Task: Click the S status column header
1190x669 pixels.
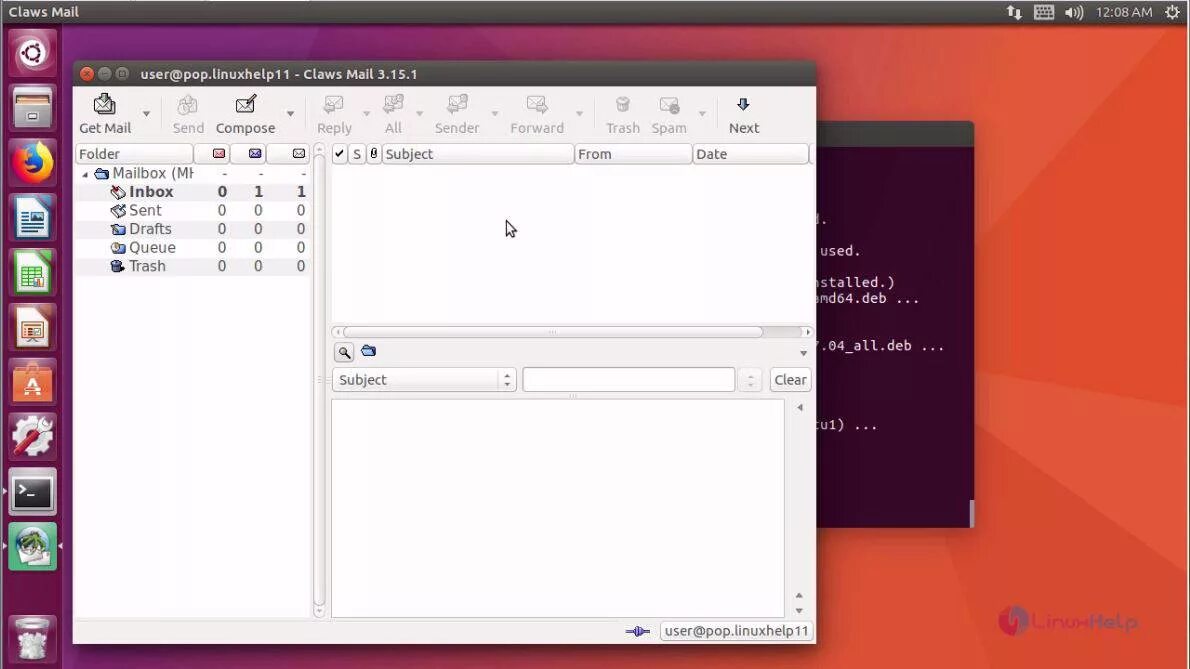Action: (x=357, y=154)
